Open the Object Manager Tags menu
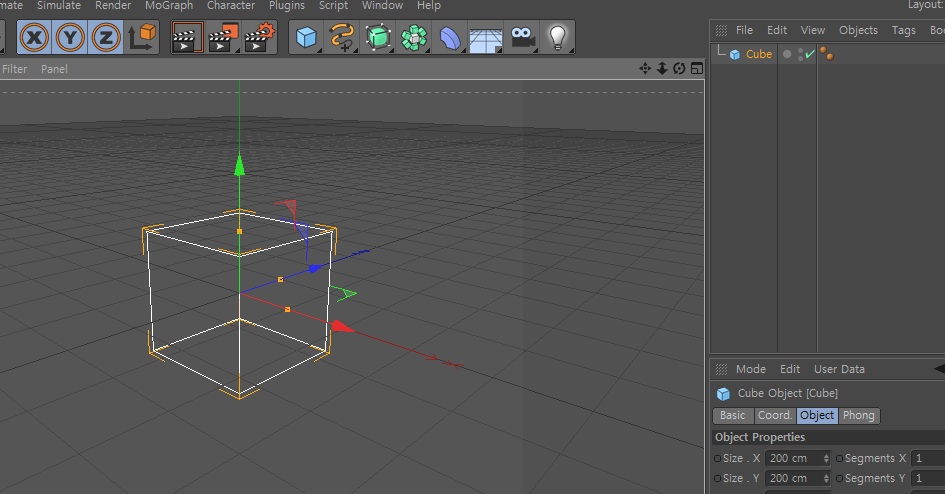This screenshot has height=494, width=945. point(903,30)
